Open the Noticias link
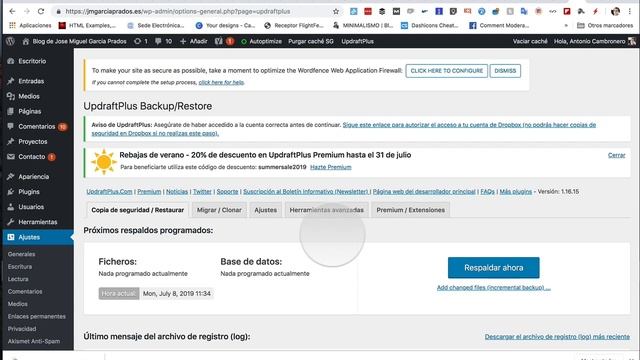Image resolution: width=640 pixels, height=360 pixels. (x=177, y=191)
